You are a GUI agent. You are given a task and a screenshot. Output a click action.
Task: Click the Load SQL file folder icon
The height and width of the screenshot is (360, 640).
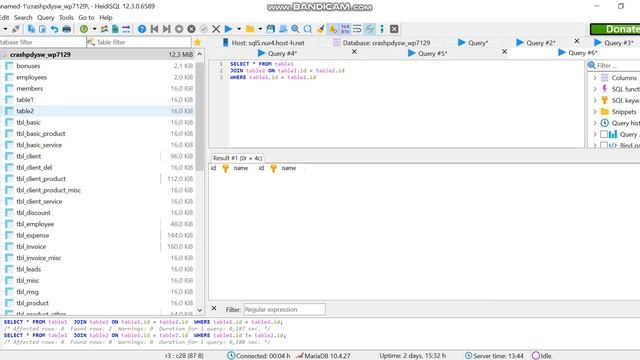coord(250,29)
